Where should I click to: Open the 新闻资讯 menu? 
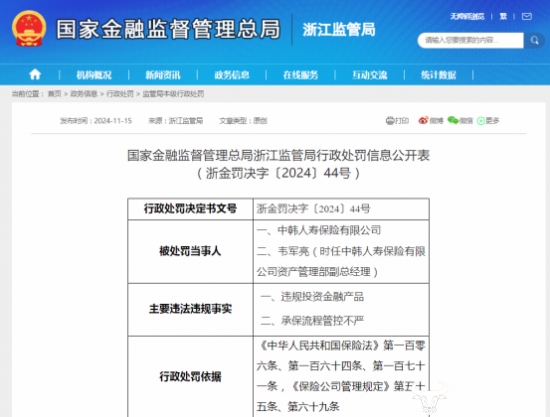click(x=163, y=75)
